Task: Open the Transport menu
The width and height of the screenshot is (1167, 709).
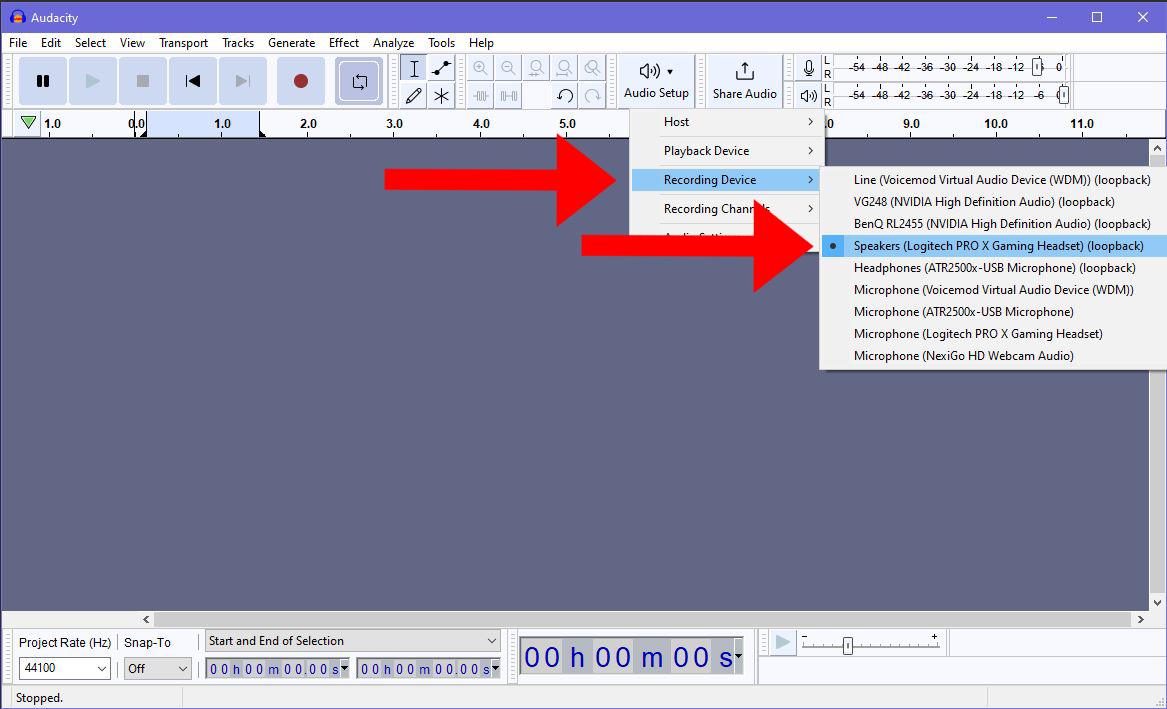Action: [183, 42]
